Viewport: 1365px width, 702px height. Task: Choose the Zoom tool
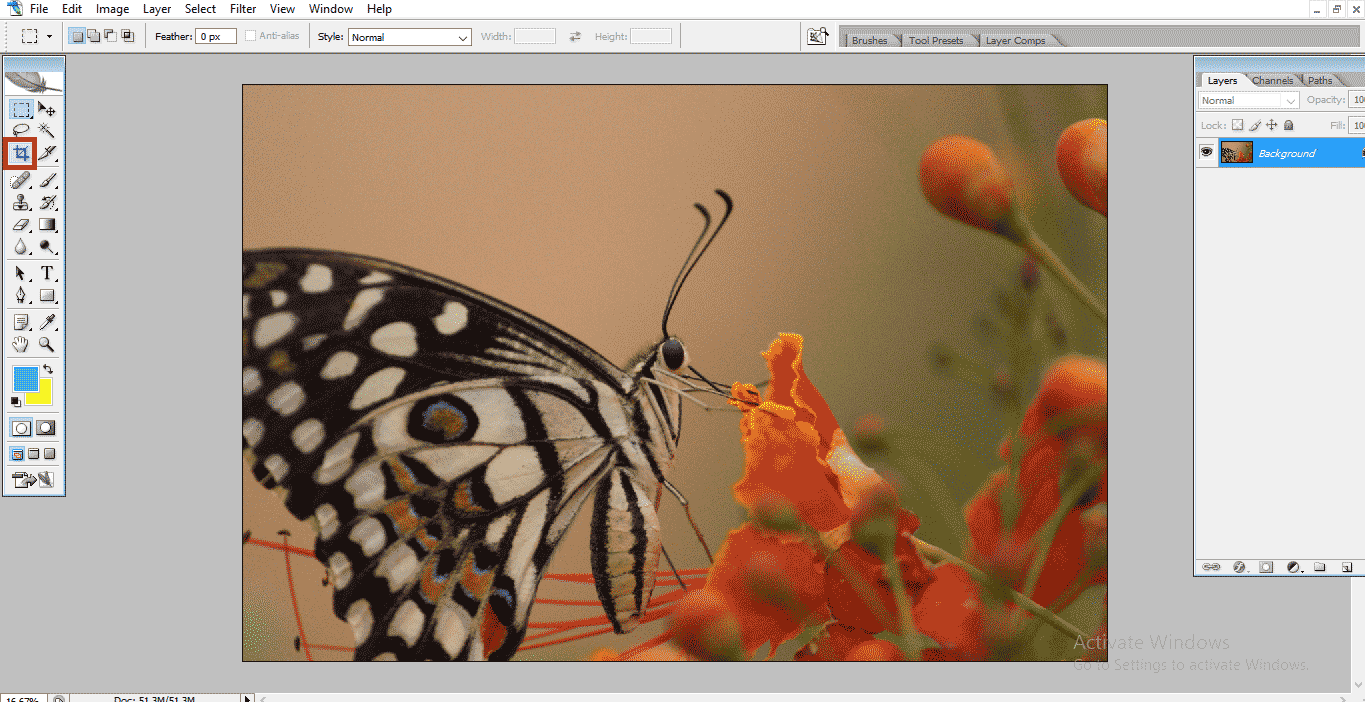pyautogui.click(x=47, y=344)
